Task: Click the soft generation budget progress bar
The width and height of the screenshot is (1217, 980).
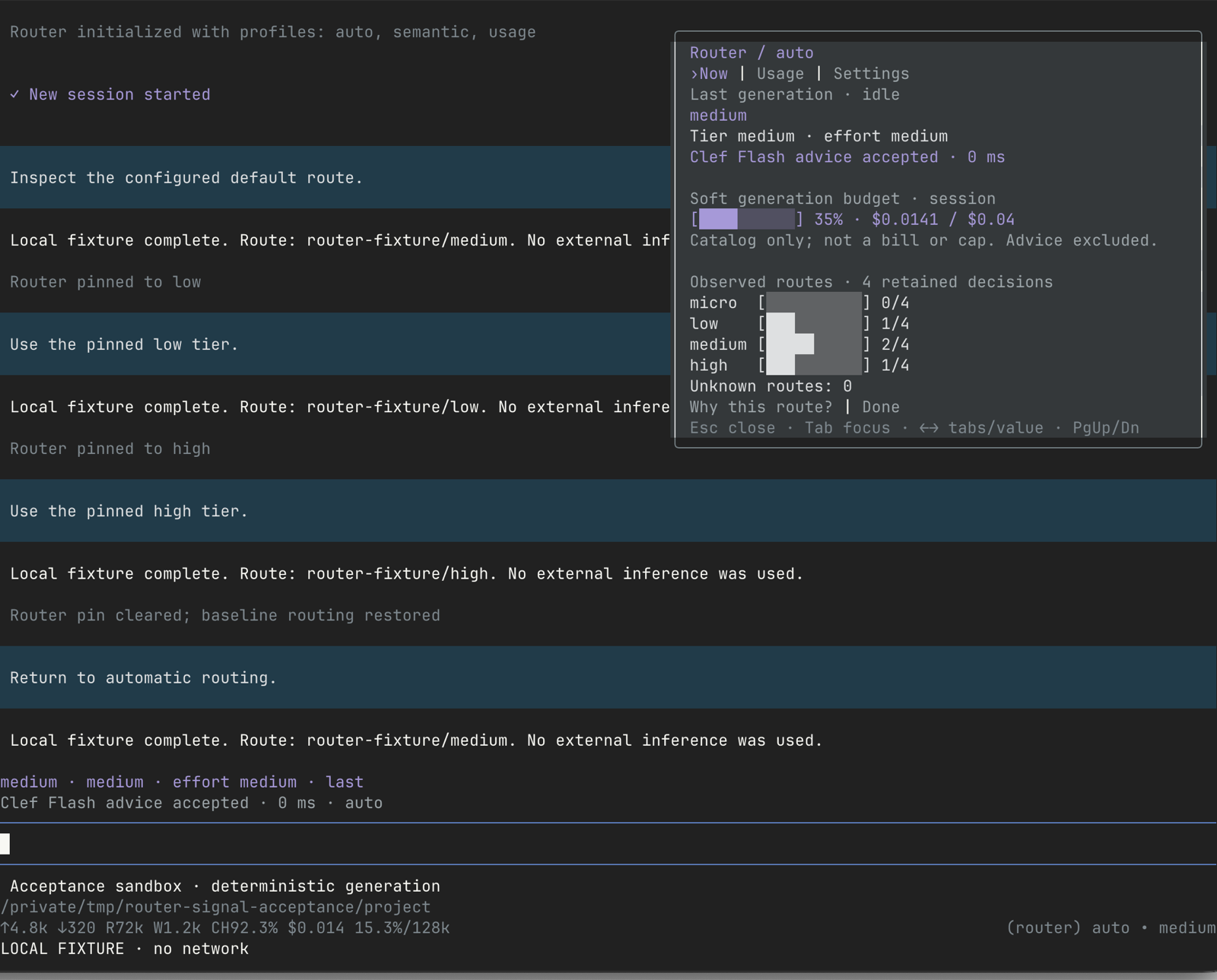Action: pos(747,220)
